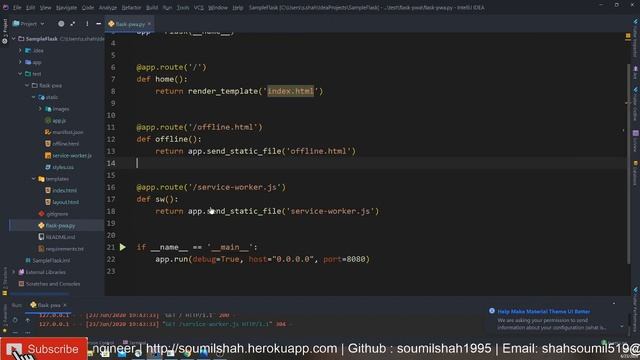Select the flask-pwa.py editor tab
The height and width of the screenshot is (360, 640).
point(129,24)
